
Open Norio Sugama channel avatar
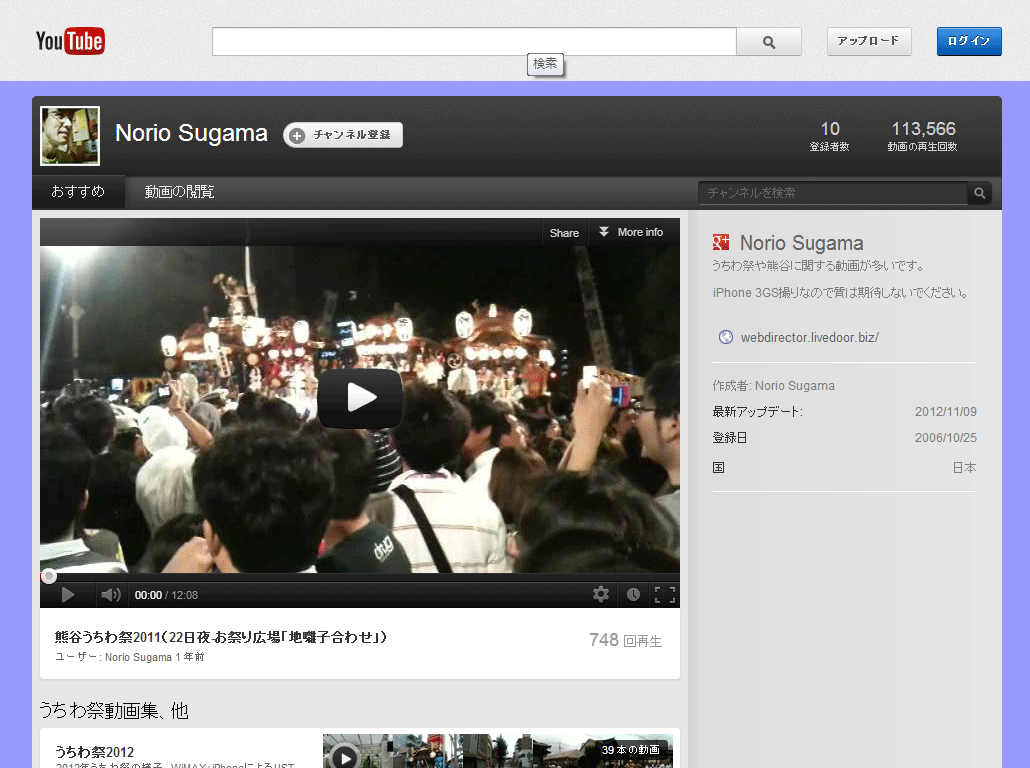[70, 136]
